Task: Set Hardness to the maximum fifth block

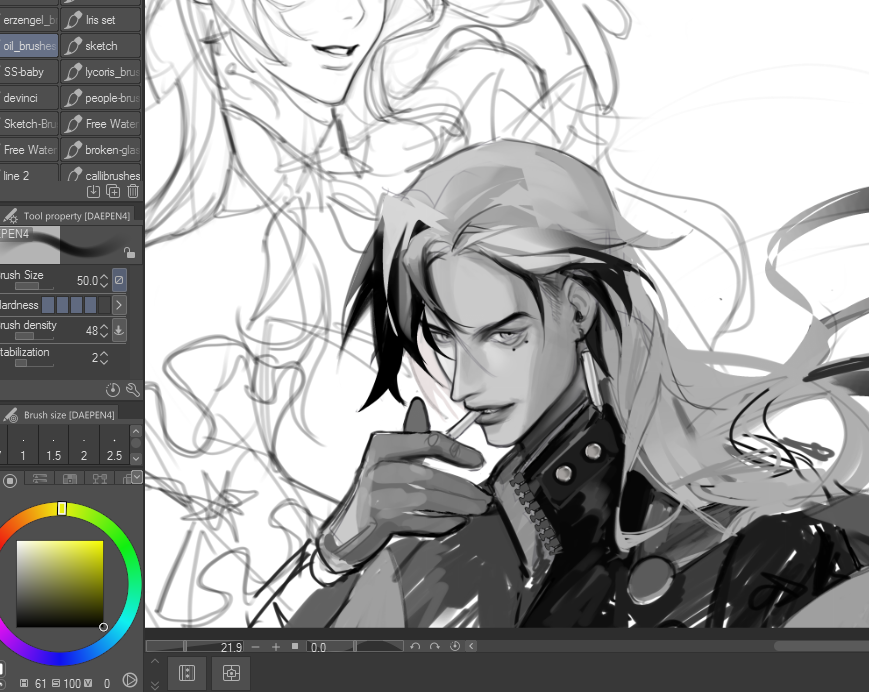Action: coord(105,305)
